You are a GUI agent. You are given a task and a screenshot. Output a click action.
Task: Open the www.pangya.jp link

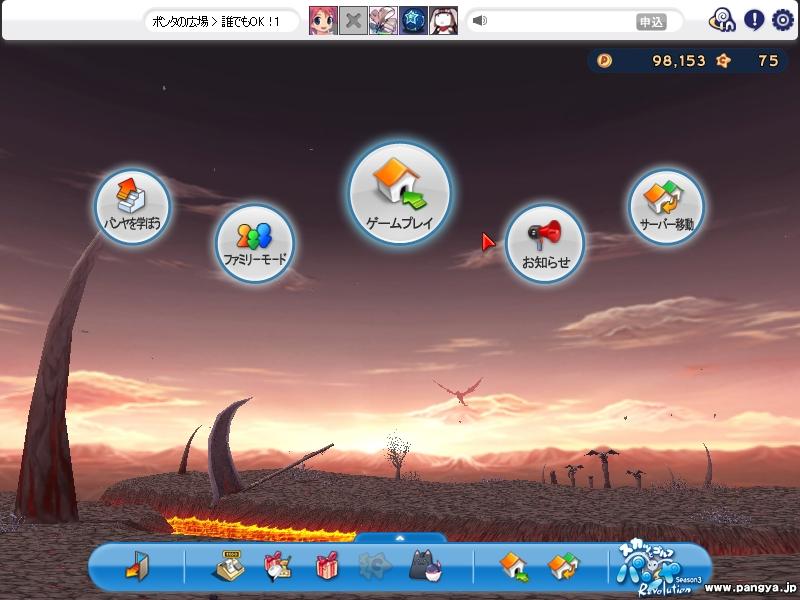[x=750, y=588]
